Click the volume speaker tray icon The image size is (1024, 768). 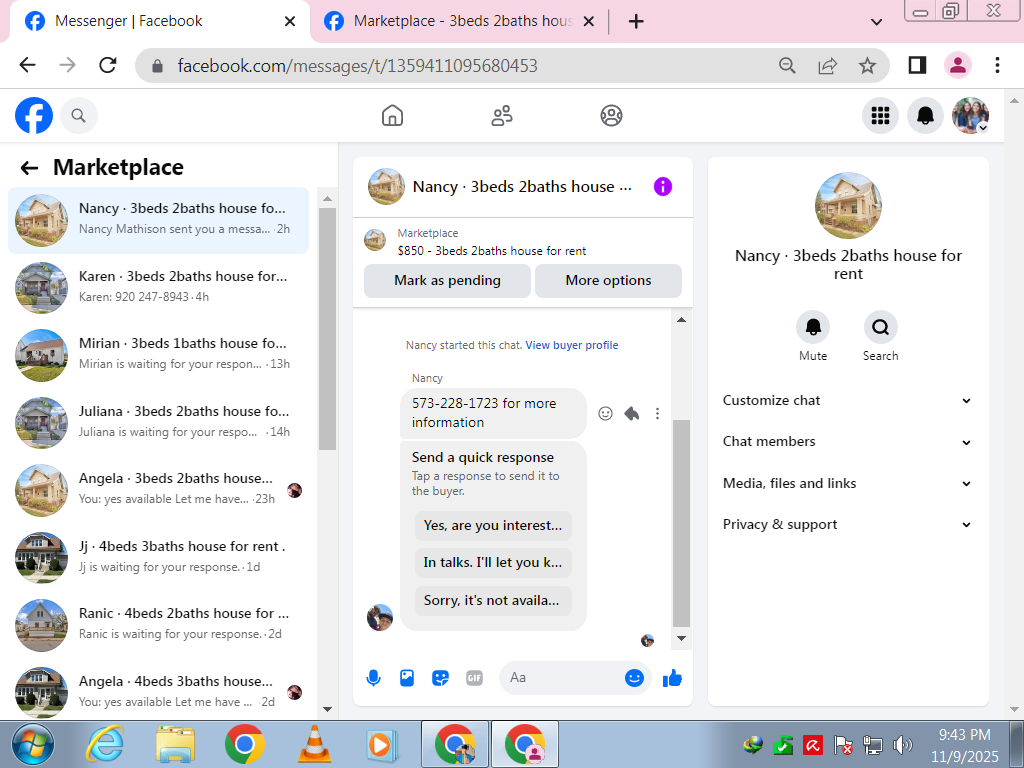click(x=903, y=744)
